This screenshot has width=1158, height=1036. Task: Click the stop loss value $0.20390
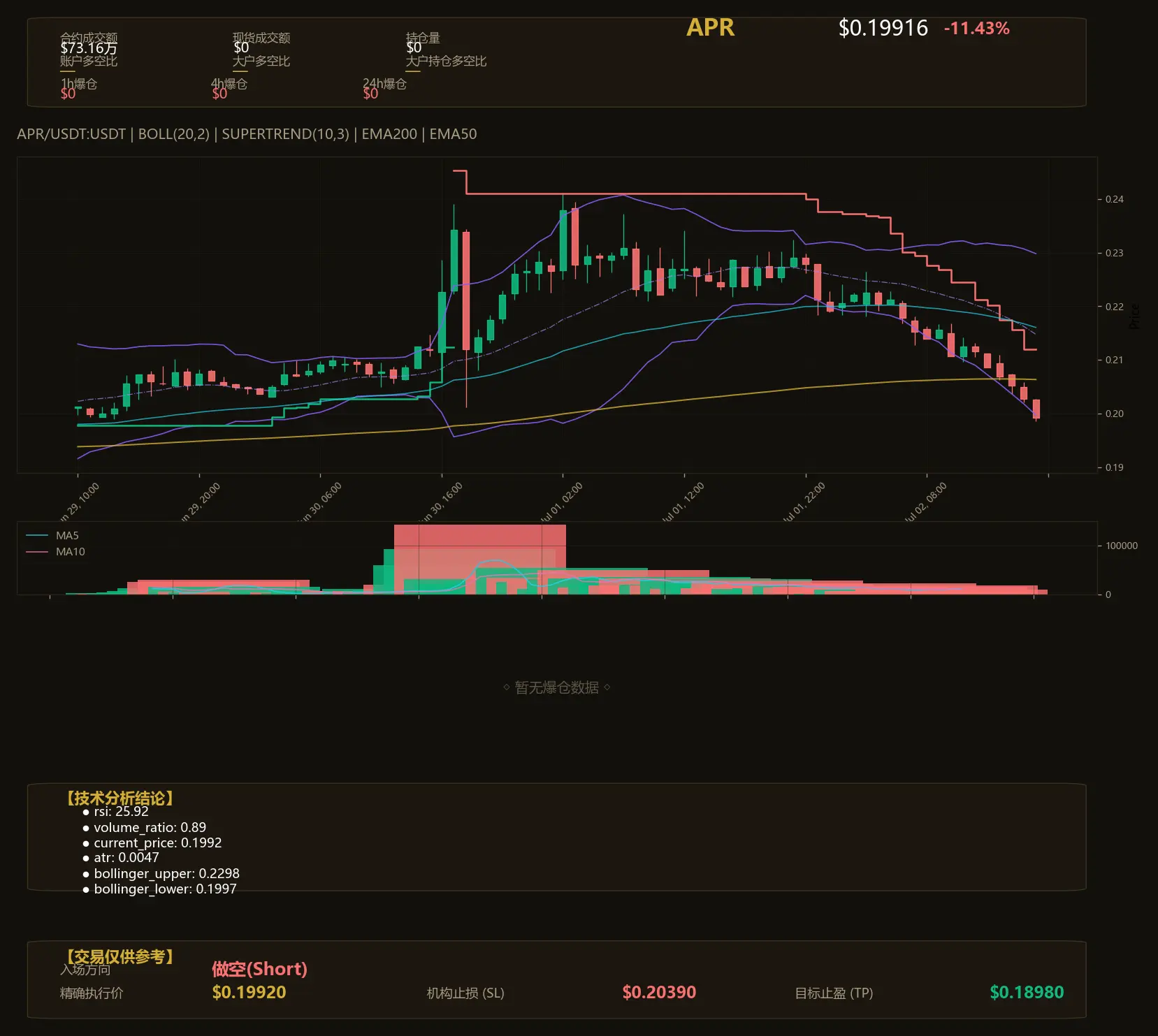[659, 993]
